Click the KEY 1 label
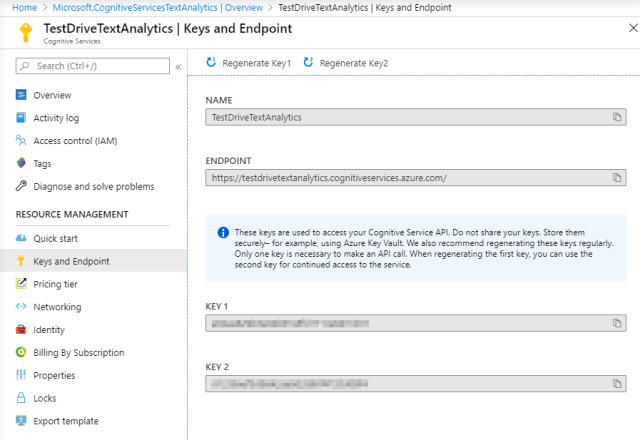This screenshot has height=440, width=640. click(216, 307)
